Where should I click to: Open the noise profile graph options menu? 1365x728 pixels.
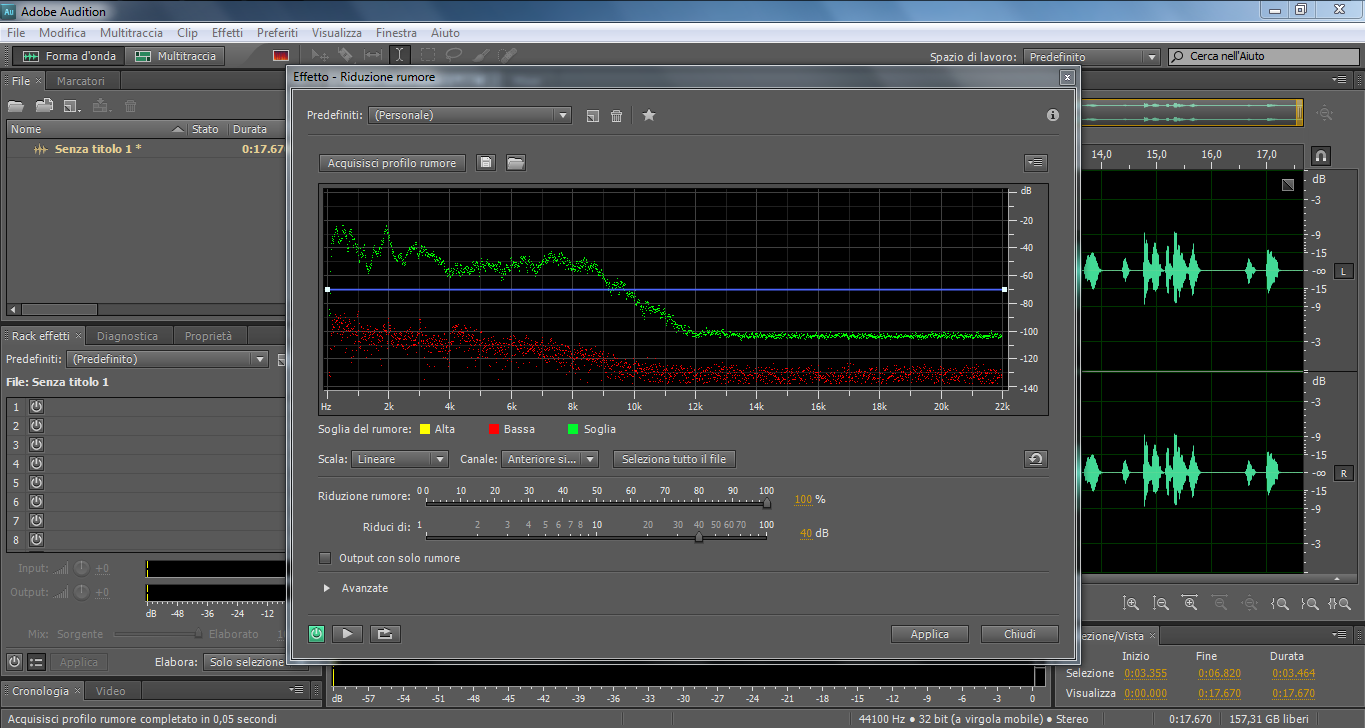coord(1036,162)
